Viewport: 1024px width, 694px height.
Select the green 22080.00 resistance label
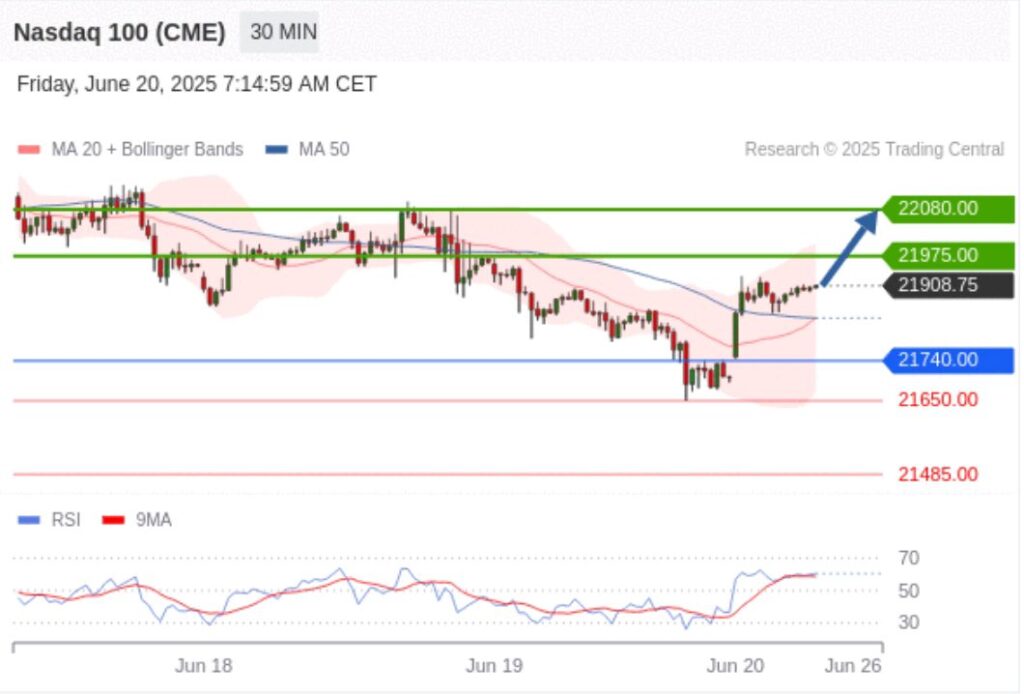click(x=947, y=209)
